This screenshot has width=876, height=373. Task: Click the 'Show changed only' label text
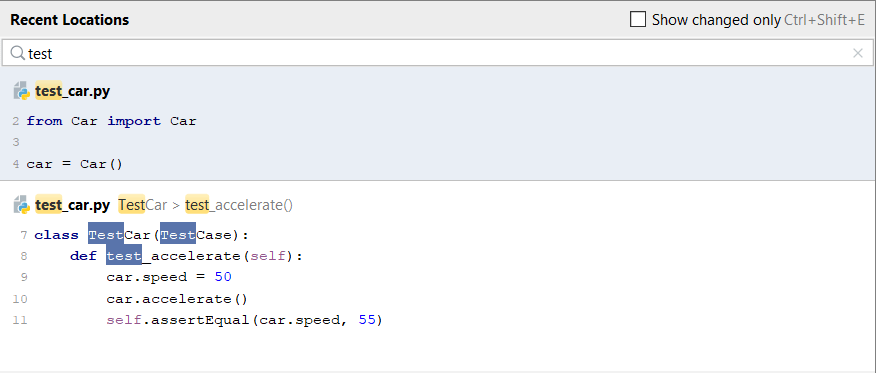tap(716, 20)
